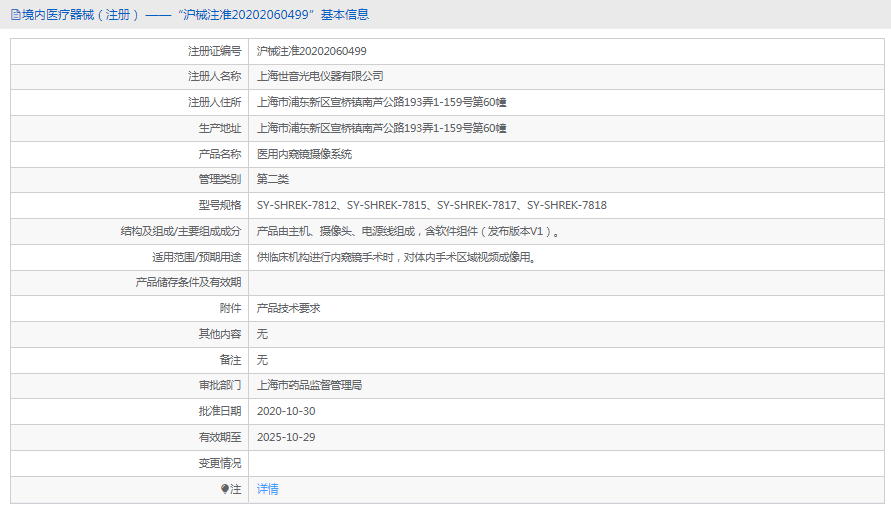Select the model list starting SY-SHREK-7812
Image resolution: width=891 pixels, height=509 pixels.
coord(432,205)
